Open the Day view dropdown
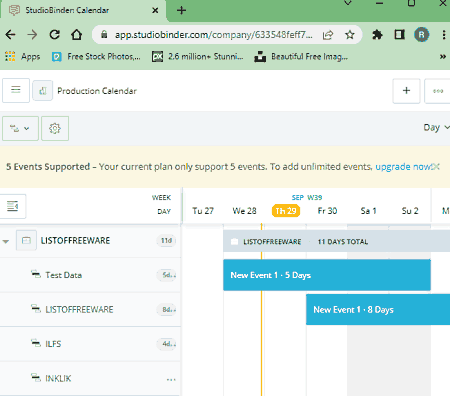Screen dimensions: 450x396 436,128
